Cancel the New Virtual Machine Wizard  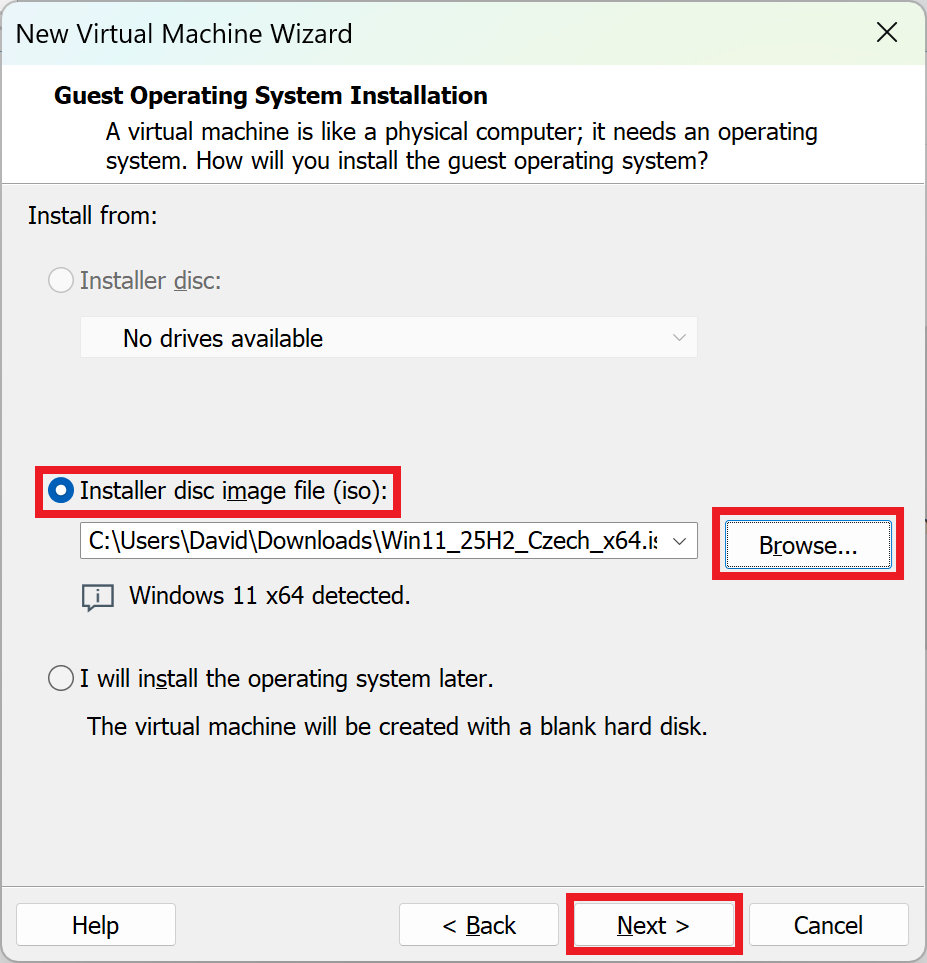click(828, 924)
